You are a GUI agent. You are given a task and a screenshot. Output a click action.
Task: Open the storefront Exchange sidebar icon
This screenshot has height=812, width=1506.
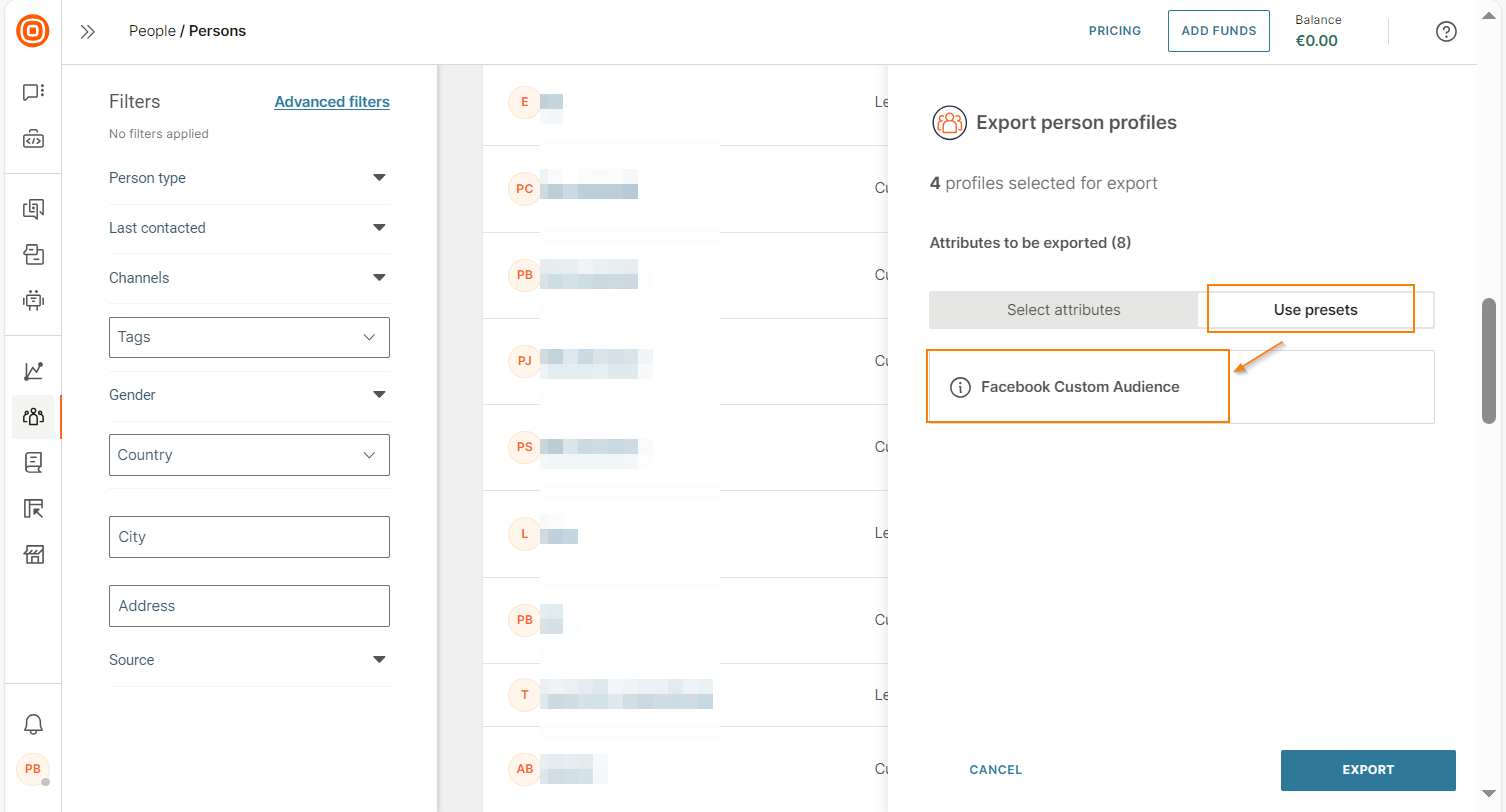(33, 555)
